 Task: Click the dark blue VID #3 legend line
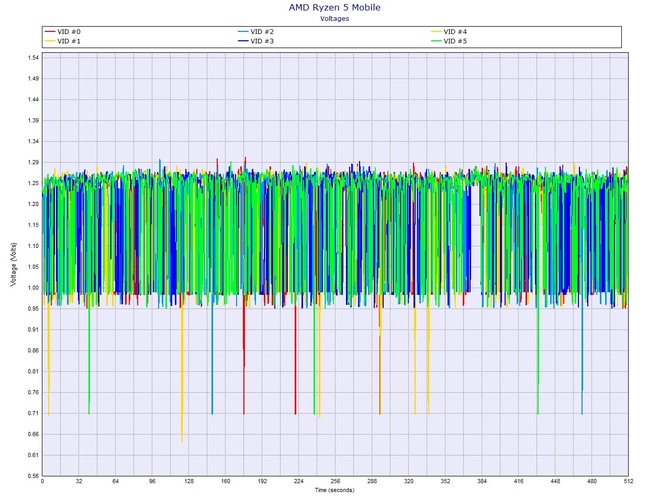click(x=243, y=41)
